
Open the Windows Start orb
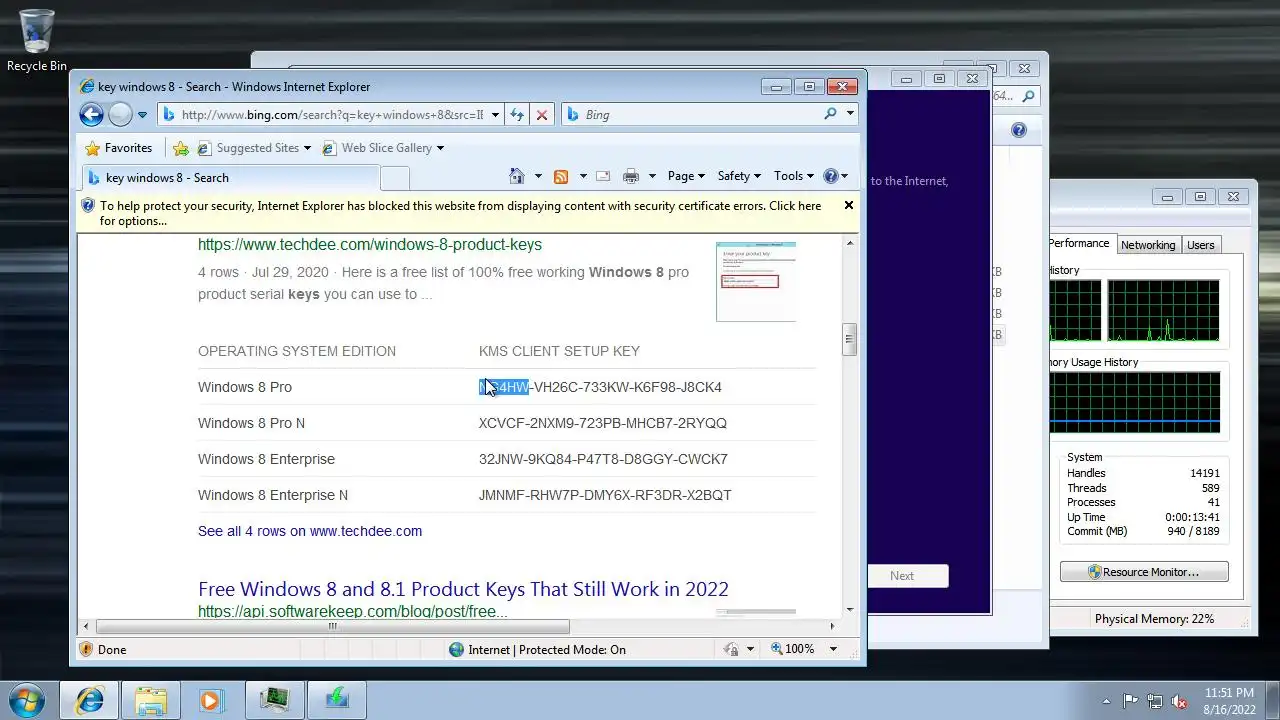coord(26,699)
